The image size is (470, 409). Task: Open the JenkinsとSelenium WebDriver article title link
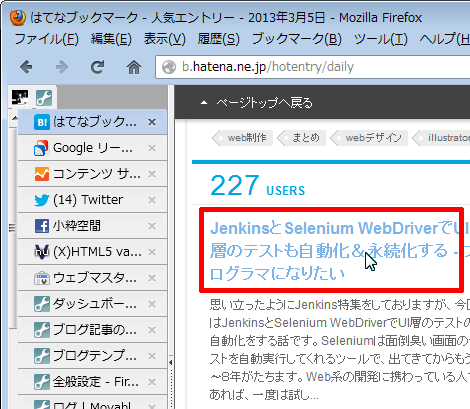[340, 250]
